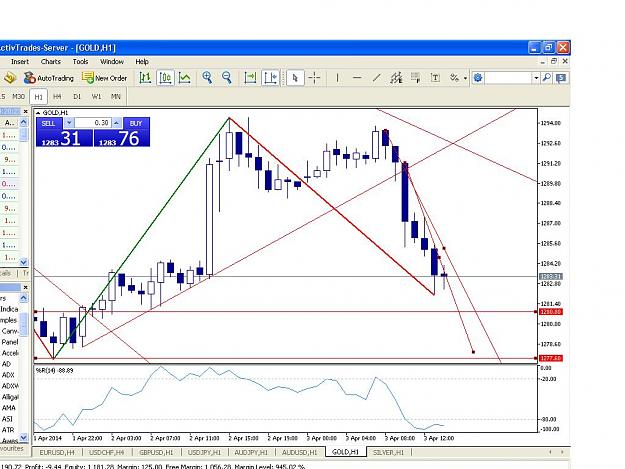
Task: Click the MQL5 community gear icon
Action: point(478,78)
